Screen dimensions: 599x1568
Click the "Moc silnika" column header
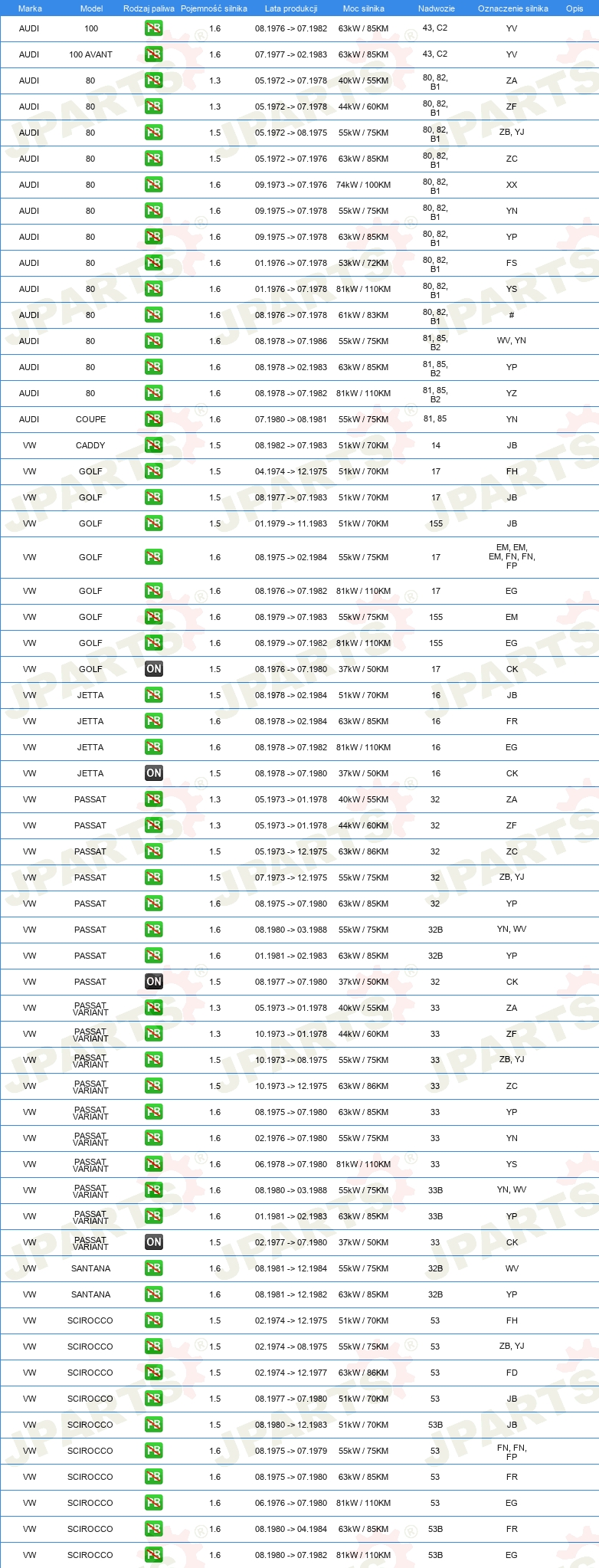tap(364, 8)
